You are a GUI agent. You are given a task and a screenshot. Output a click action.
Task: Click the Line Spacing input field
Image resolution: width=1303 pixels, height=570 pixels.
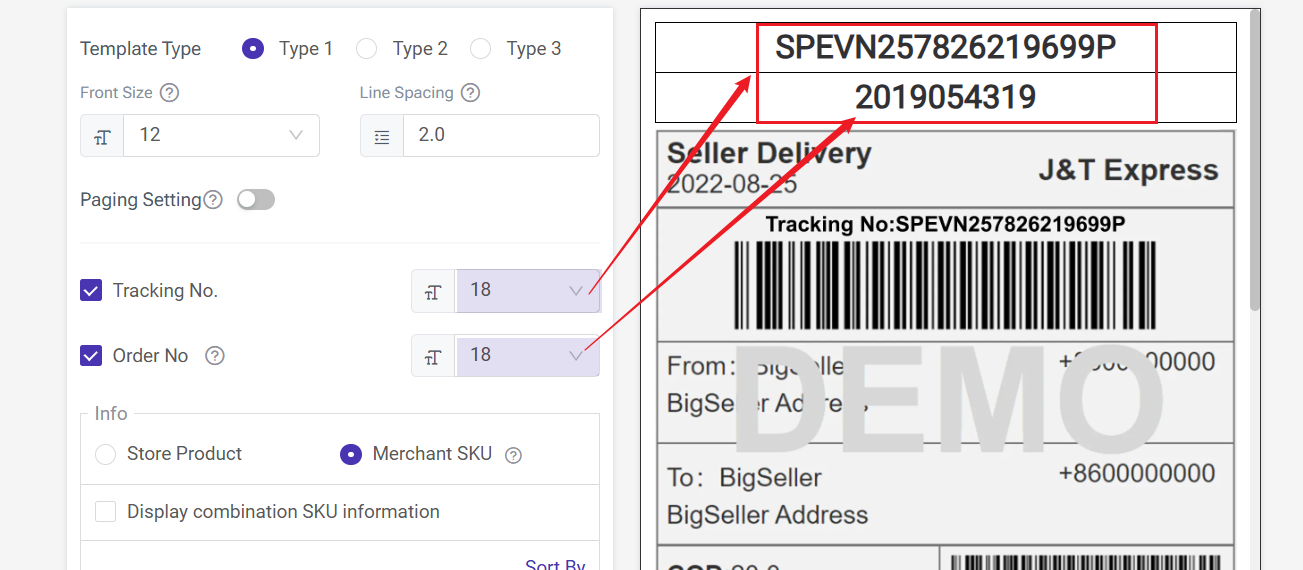click(x=500, y=135)
